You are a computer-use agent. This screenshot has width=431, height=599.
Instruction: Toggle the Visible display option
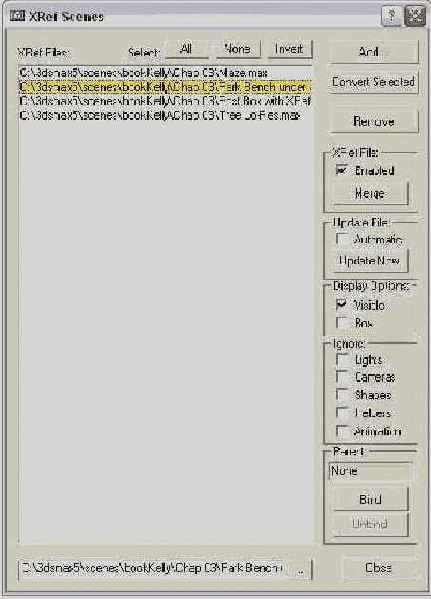click(x=342, y=305)
